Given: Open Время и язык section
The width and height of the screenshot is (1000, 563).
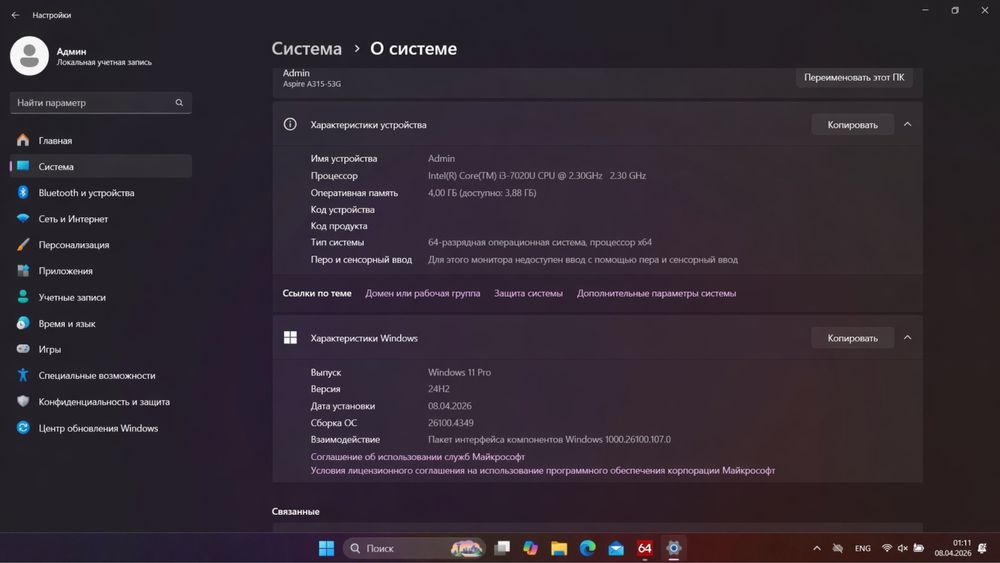Looking at the screenshot, I should (101, 323).
